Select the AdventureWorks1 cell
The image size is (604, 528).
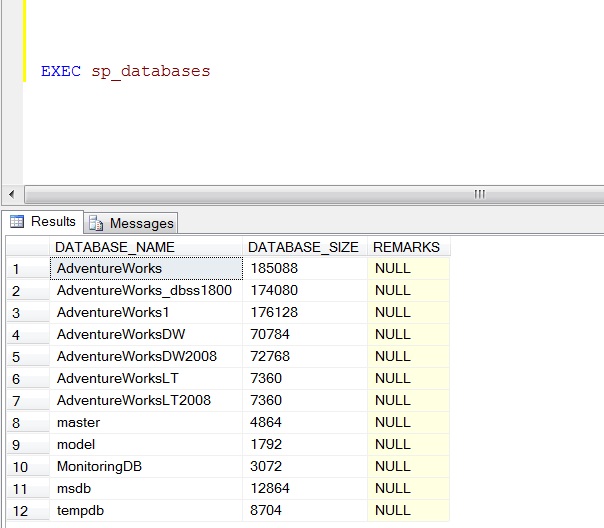click(x=146, y=312)
